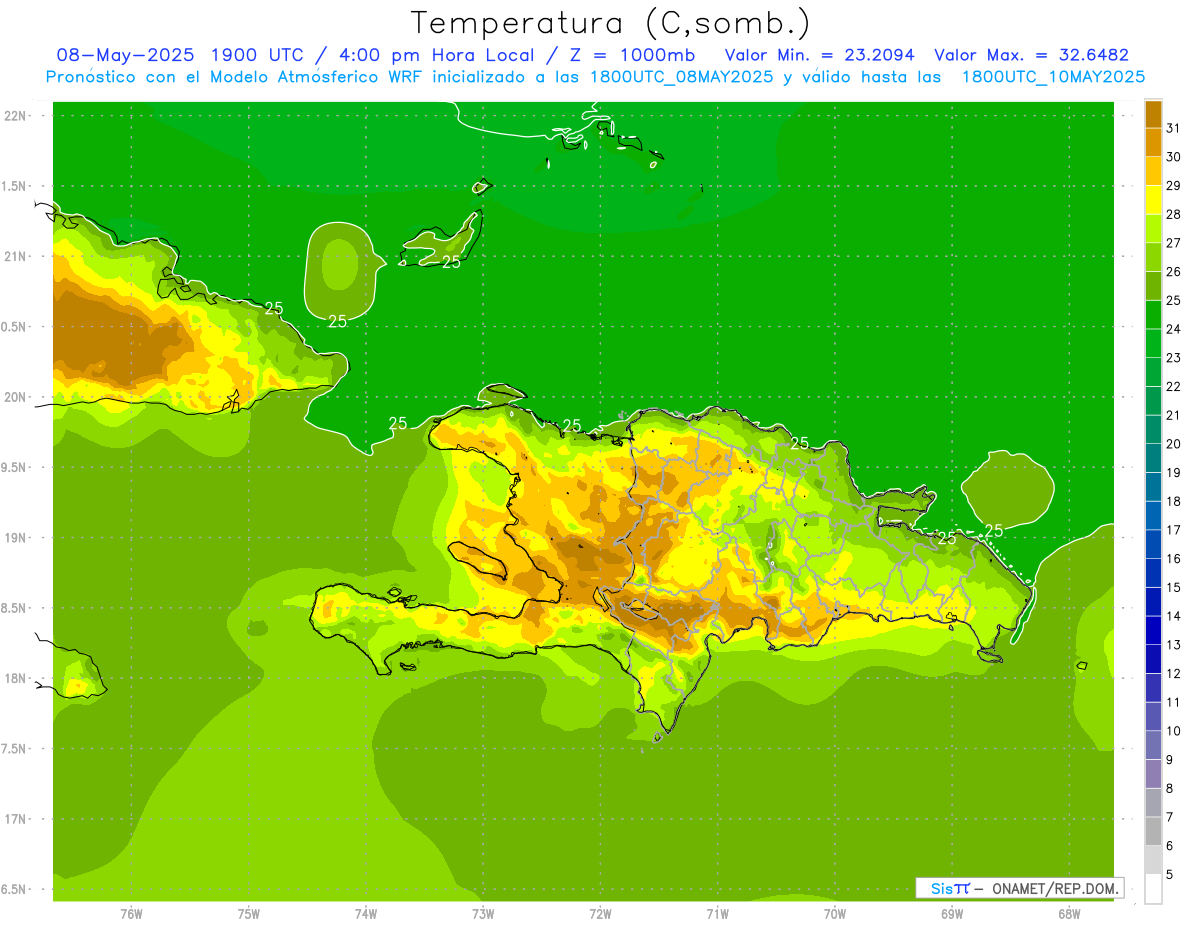
Task: Click initialization time "1800UTC_08MAY2025"
Action: coord(679,77)
